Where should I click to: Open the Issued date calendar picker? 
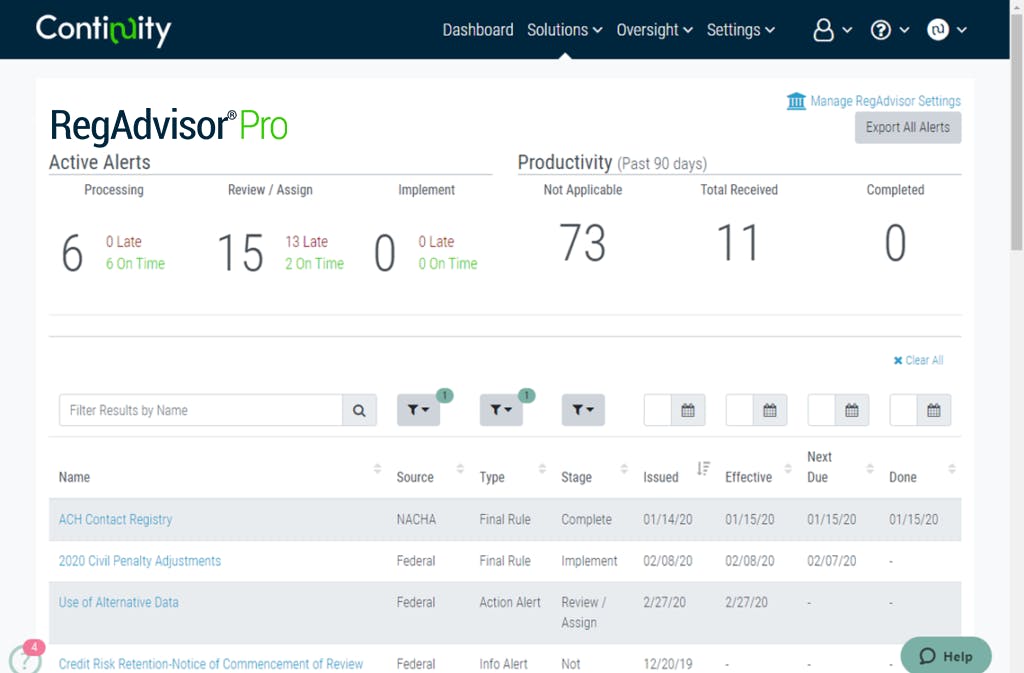[x=688, y=411]
